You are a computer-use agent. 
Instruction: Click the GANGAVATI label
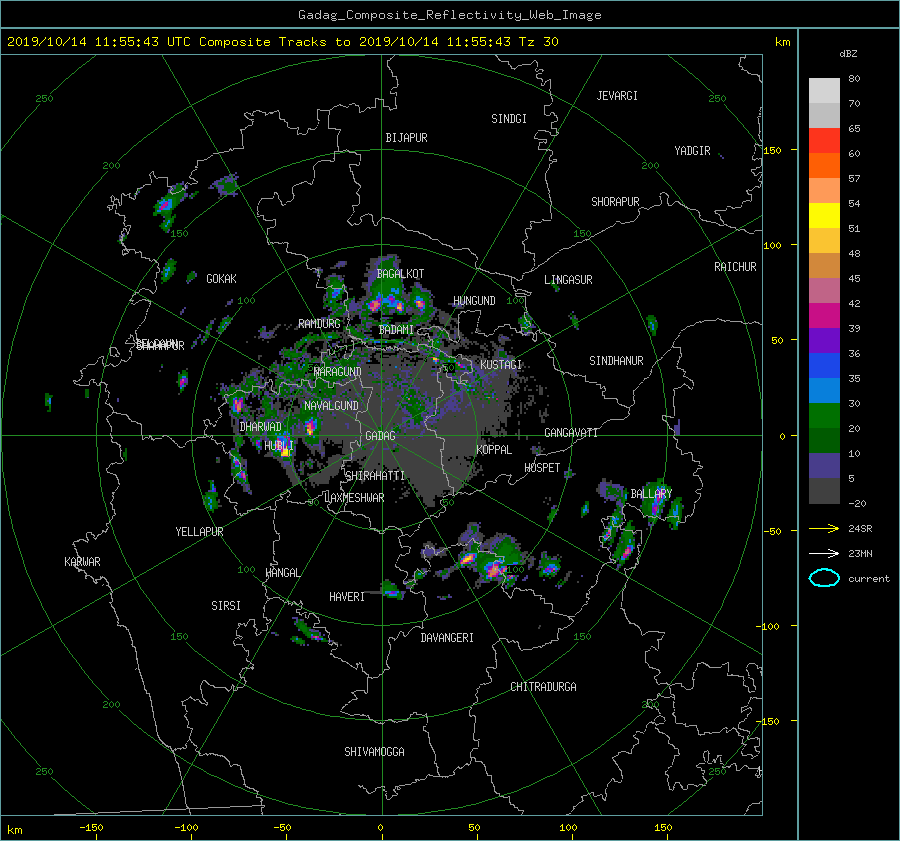571,433
